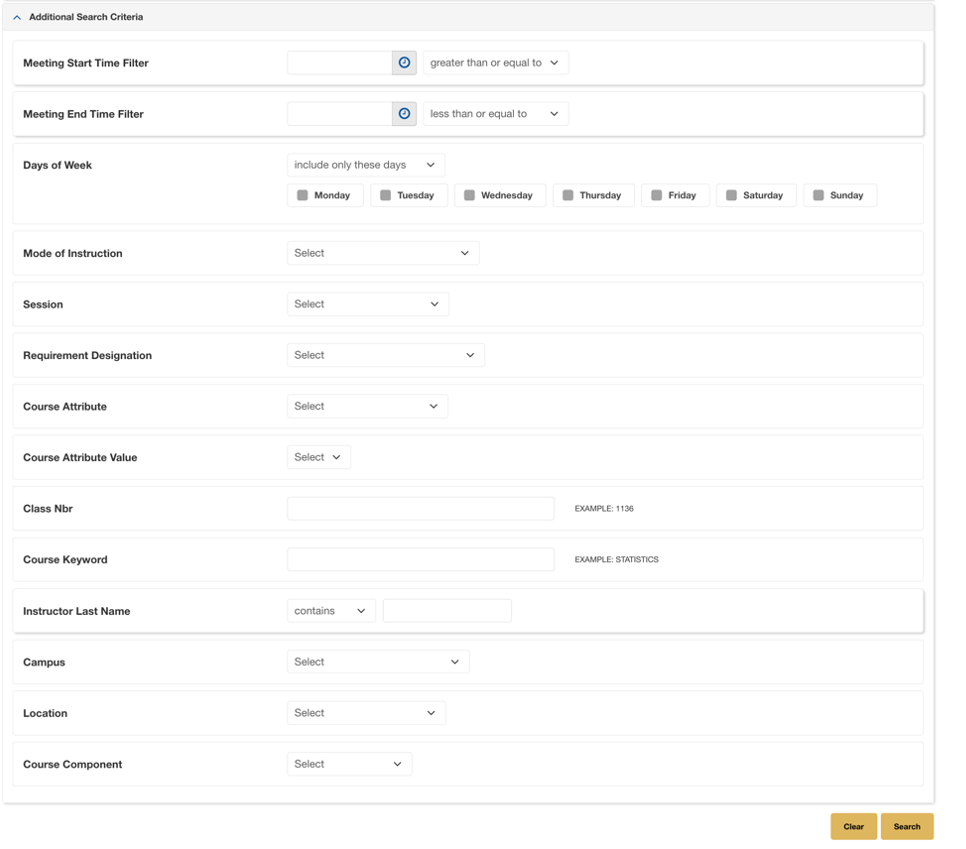Screen dimensions: 966x849
Task: Open the end time clock picker
Action: click(x=404, y=113)
